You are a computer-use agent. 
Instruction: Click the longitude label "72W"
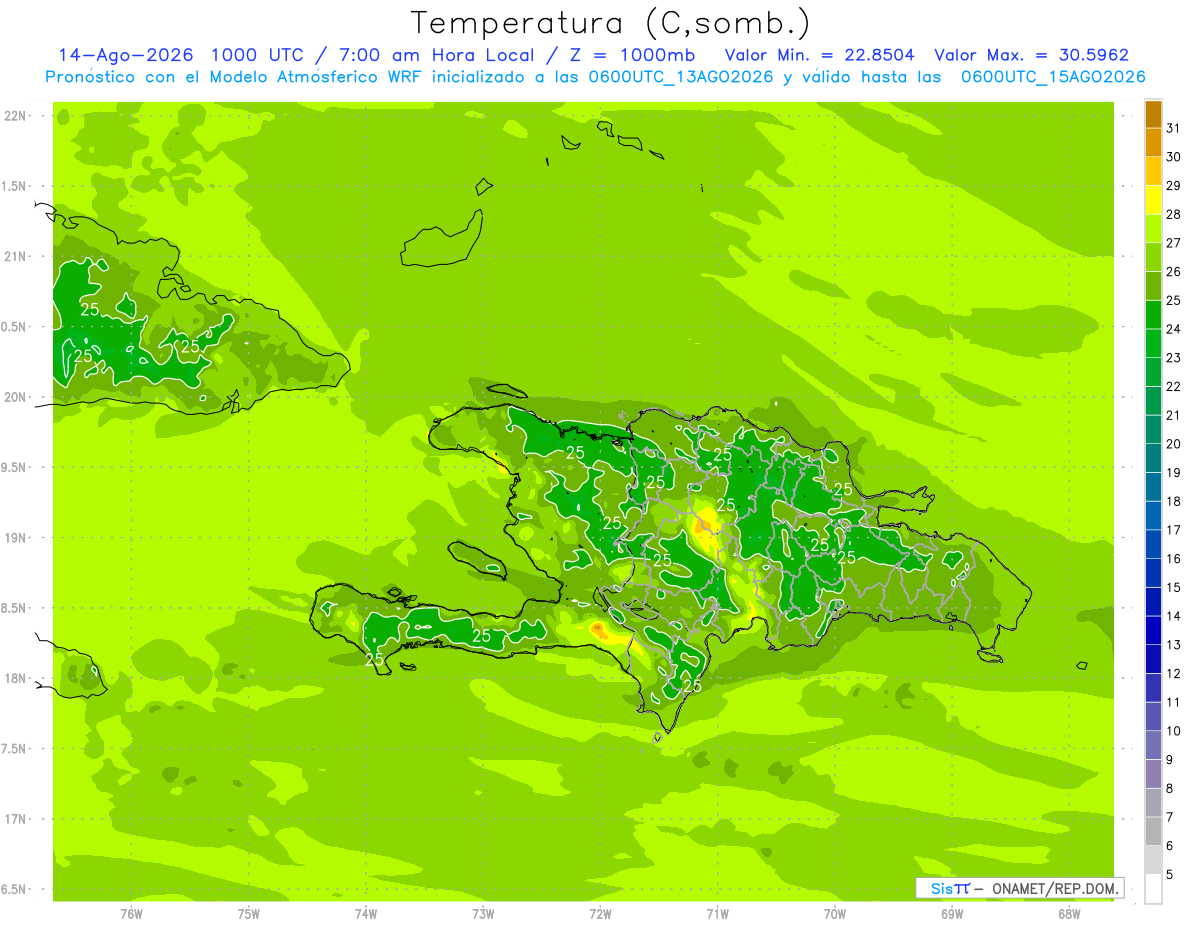click(600, 913)
